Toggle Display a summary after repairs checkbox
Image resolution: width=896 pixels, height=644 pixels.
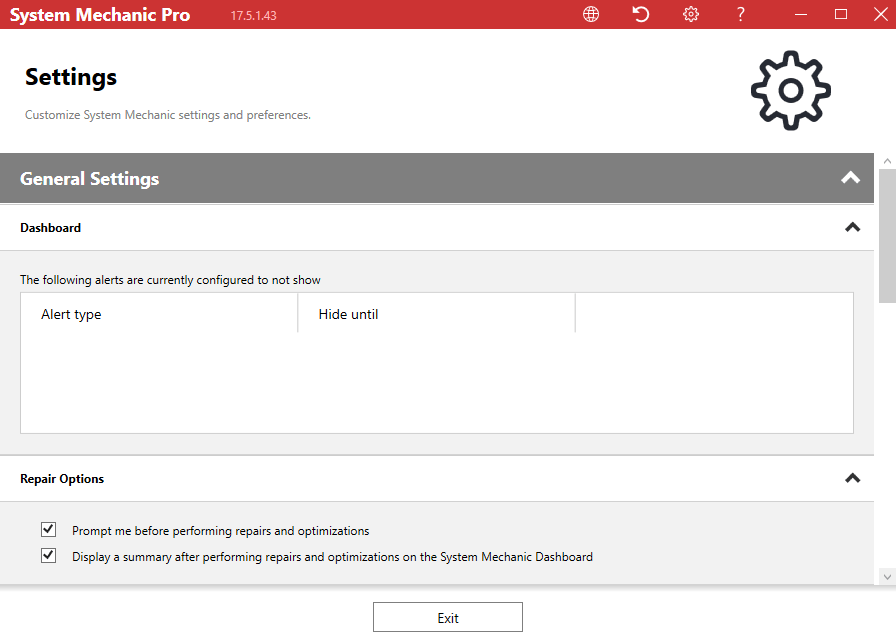tap(48, 555)
